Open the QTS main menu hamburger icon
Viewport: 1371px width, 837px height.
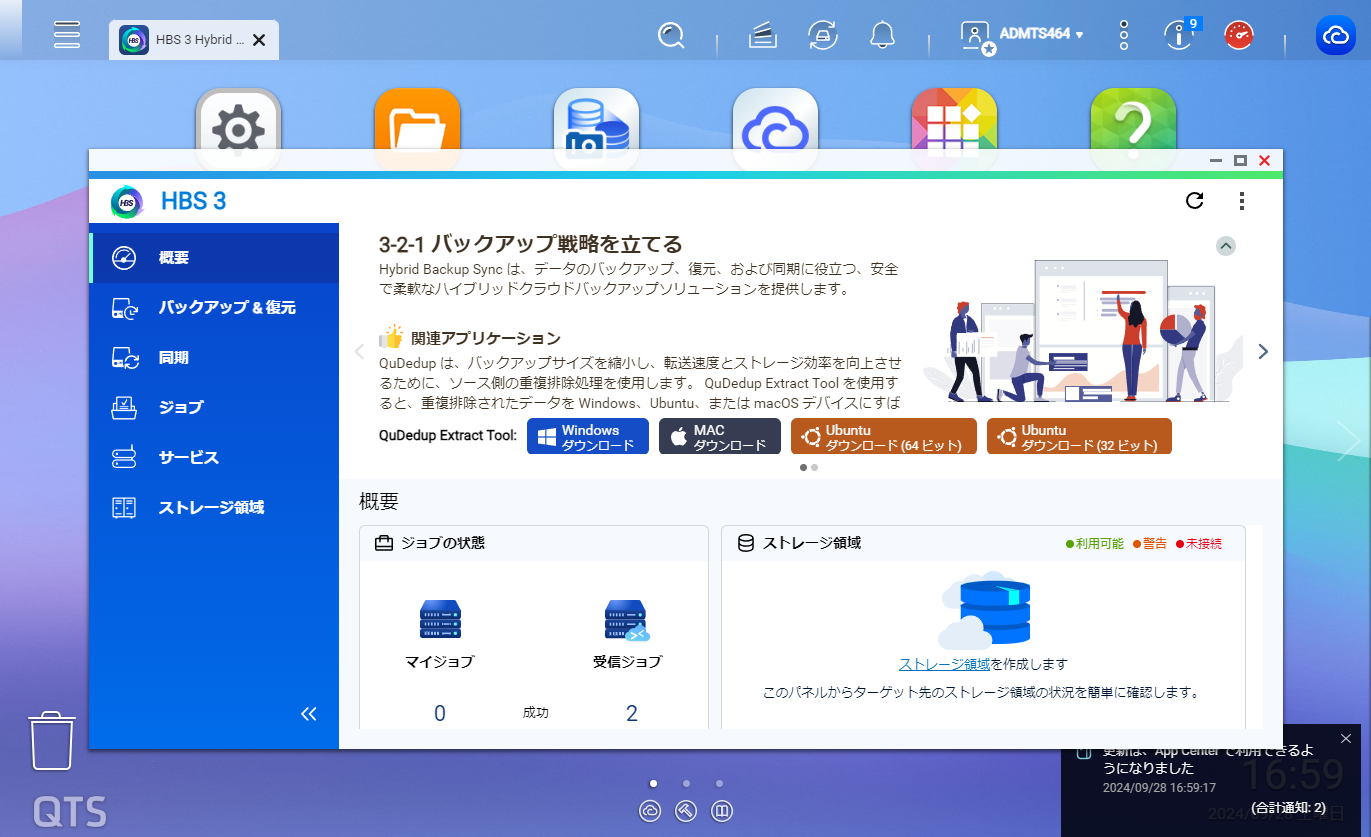67,34
